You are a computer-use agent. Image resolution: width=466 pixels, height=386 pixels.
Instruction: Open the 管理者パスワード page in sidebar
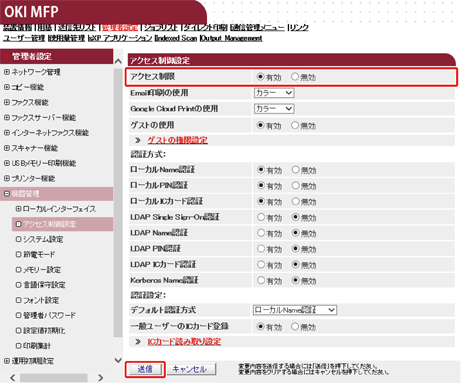click(x=49, y=315)
